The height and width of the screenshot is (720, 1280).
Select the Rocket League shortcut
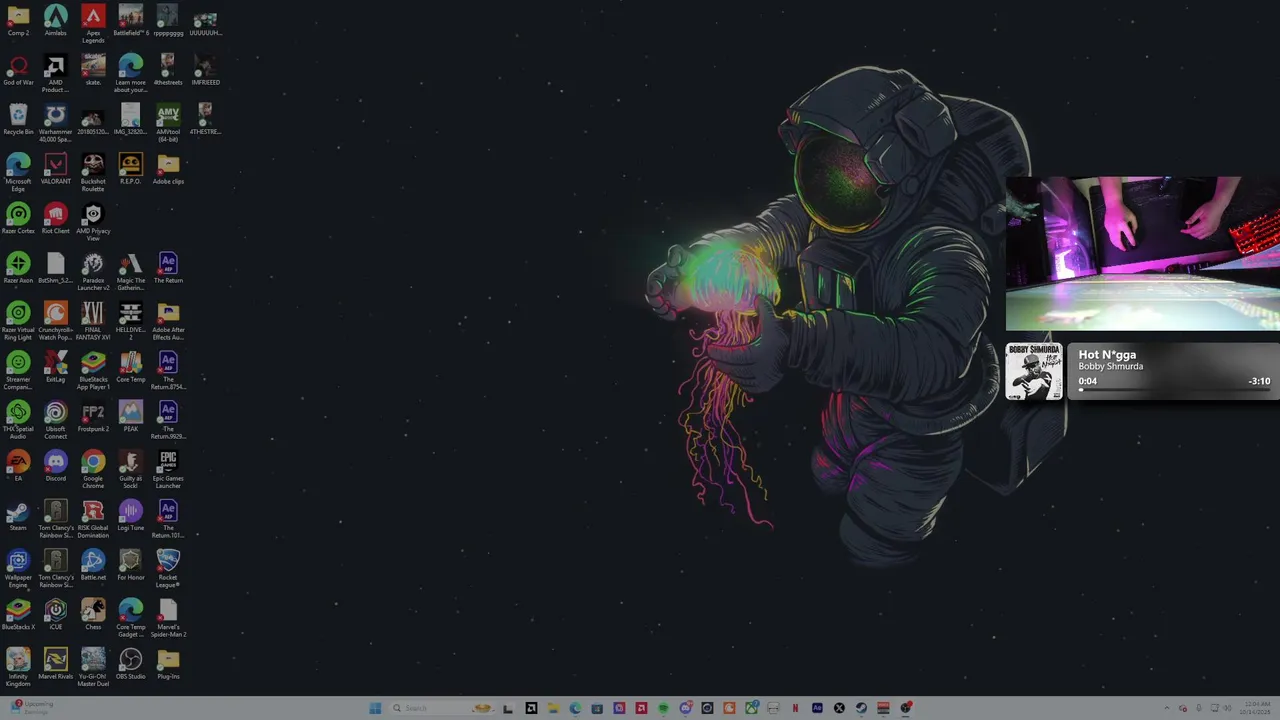(x=168, y=568)
